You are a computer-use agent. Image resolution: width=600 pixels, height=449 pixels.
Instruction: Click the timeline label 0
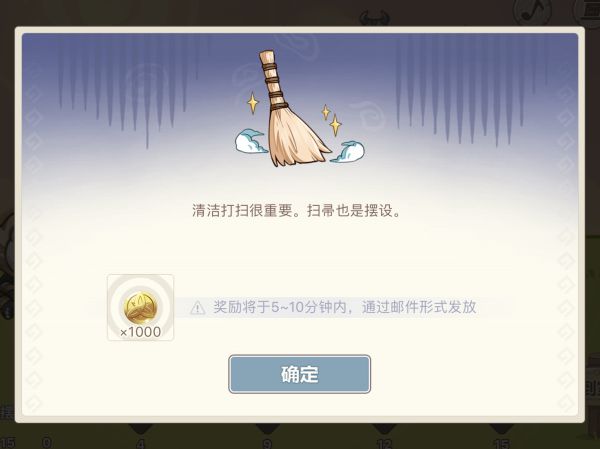click(47, 443)
